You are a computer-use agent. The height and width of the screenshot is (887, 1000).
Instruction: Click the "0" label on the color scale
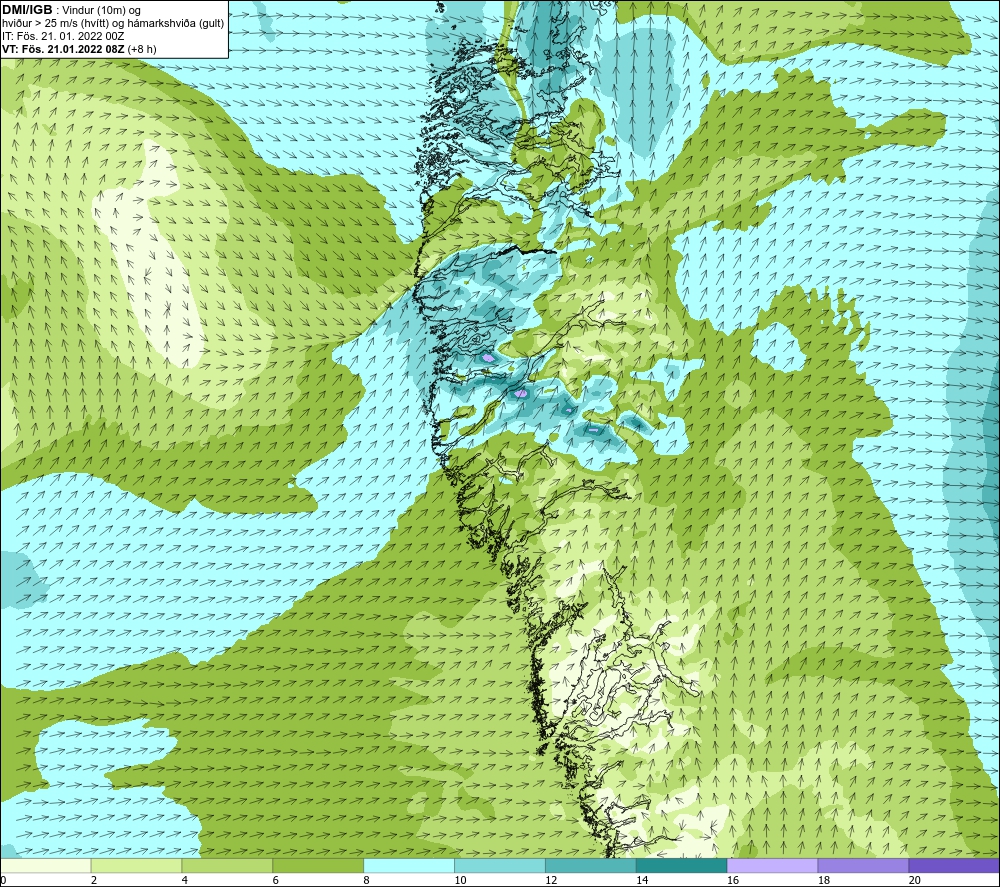coord(3,881)
